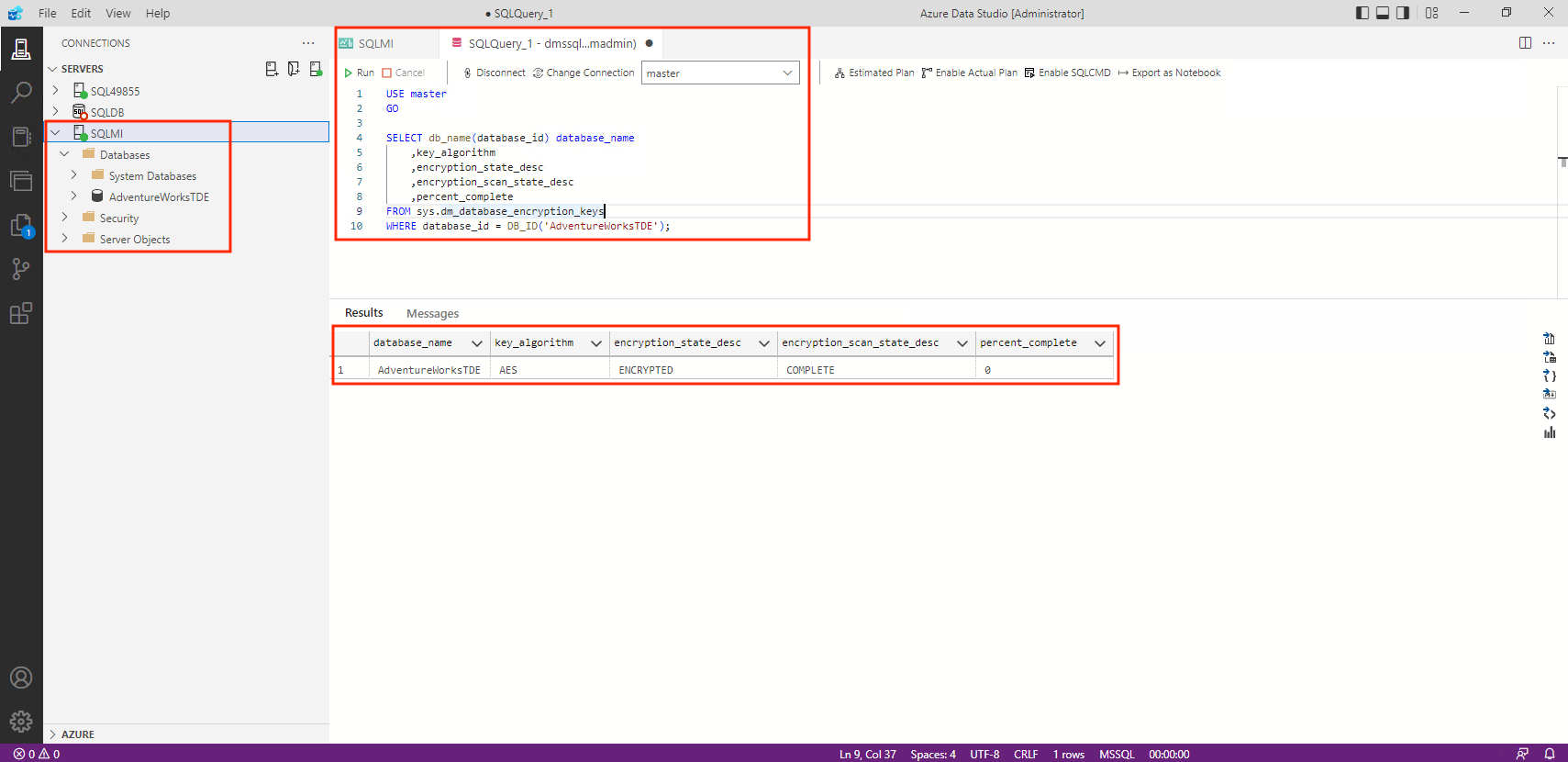
Task: Open the Connections view in activity bar
Action: [21, 49]
